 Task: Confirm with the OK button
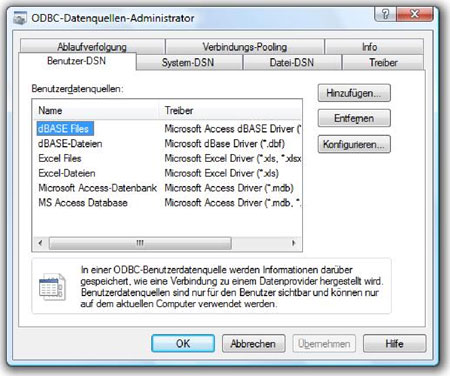(x=183, y=343)
